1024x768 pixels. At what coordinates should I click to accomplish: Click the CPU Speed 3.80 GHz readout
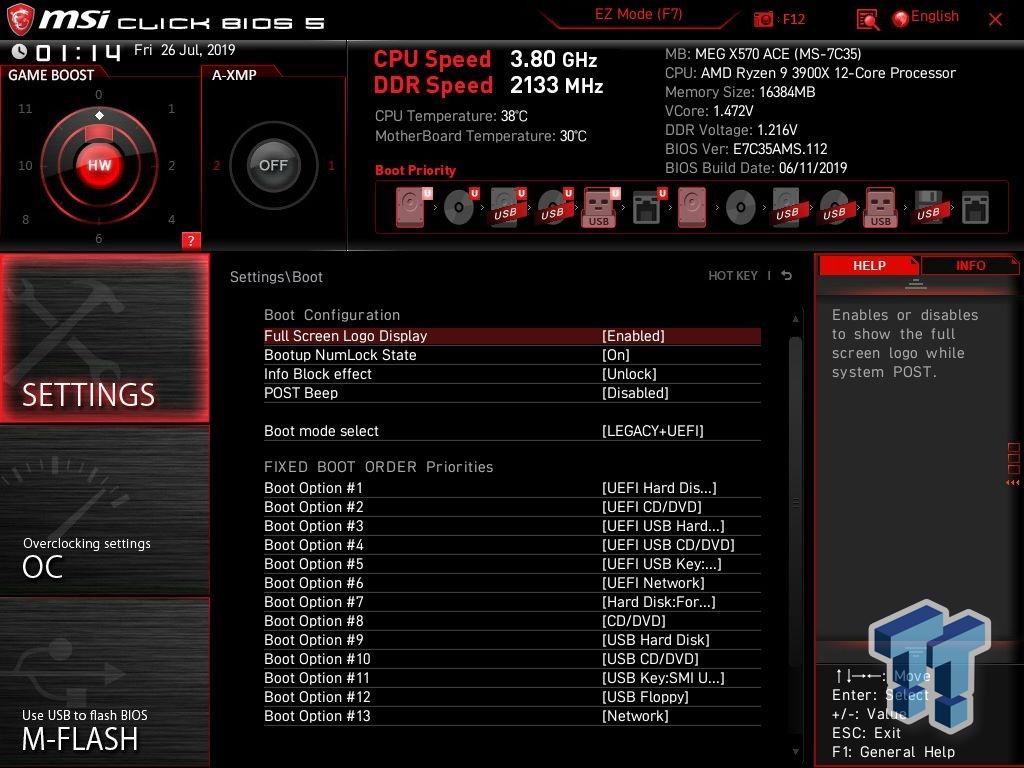tap(486, 59)
